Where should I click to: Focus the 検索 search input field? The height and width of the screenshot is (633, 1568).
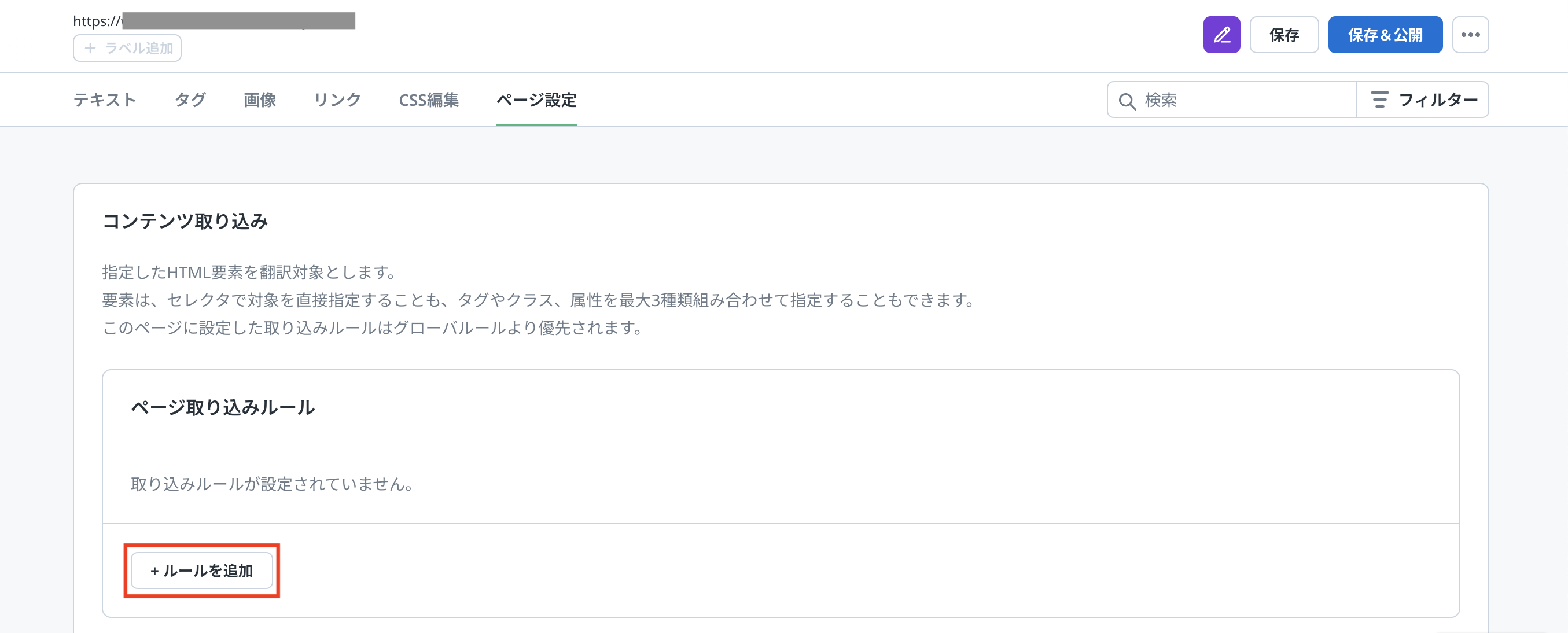(1242, 100)
